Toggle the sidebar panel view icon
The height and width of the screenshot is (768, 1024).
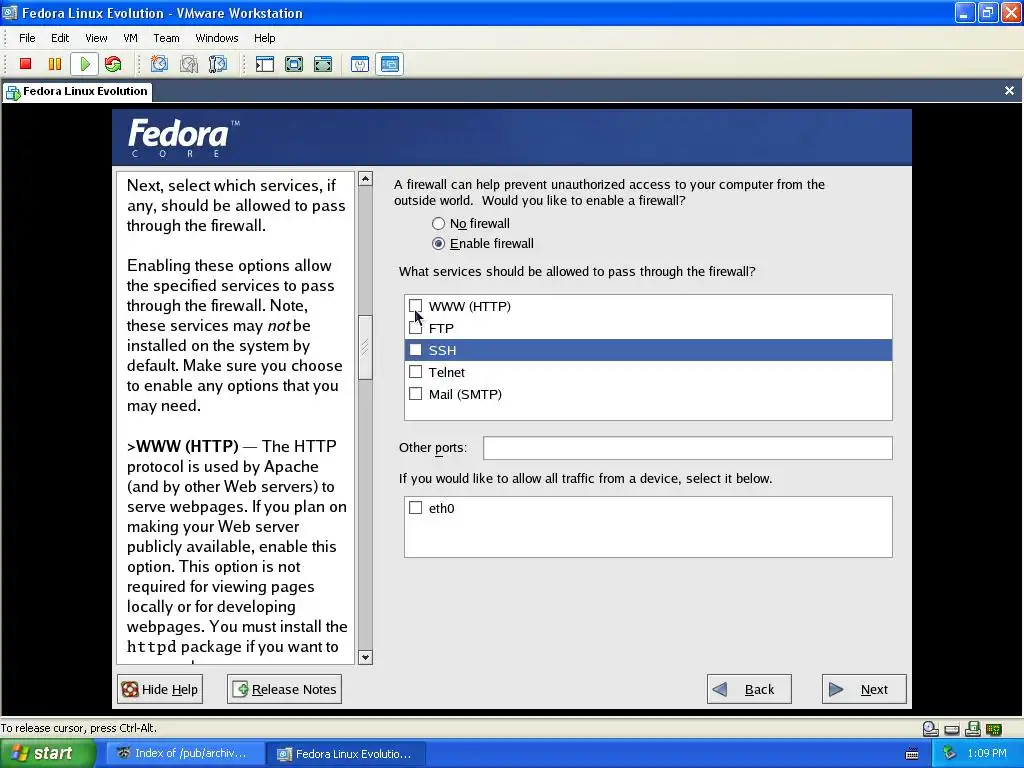click(264, 64)
